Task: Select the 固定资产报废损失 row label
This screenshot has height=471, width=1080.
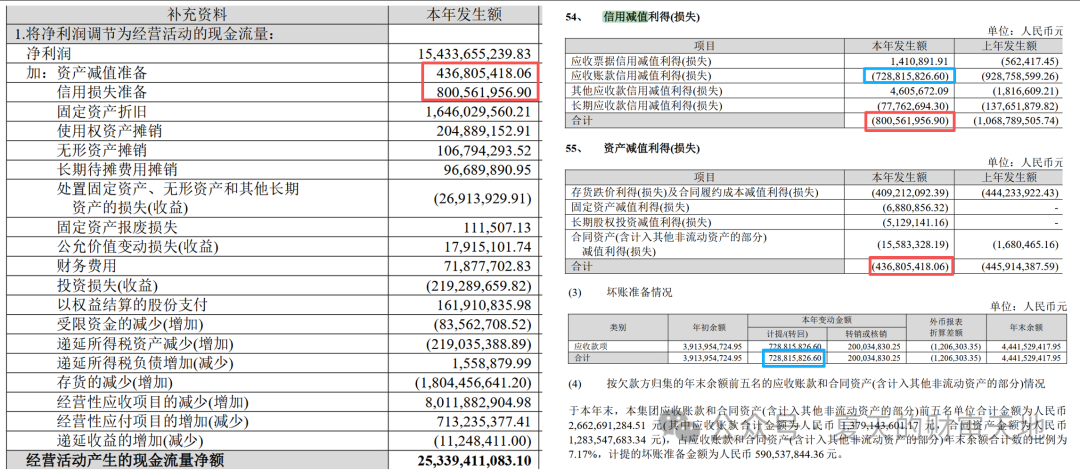Action: [116, 227]
